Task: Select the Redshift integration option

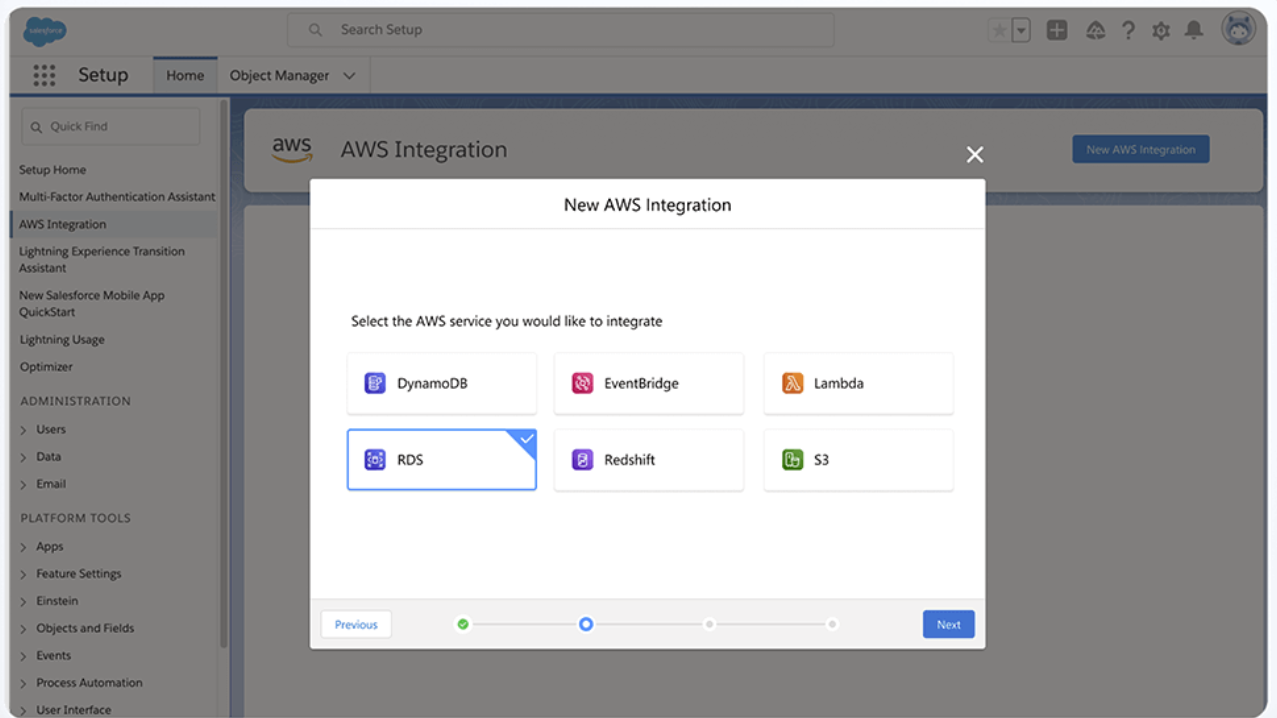Action: pos(648,460)
